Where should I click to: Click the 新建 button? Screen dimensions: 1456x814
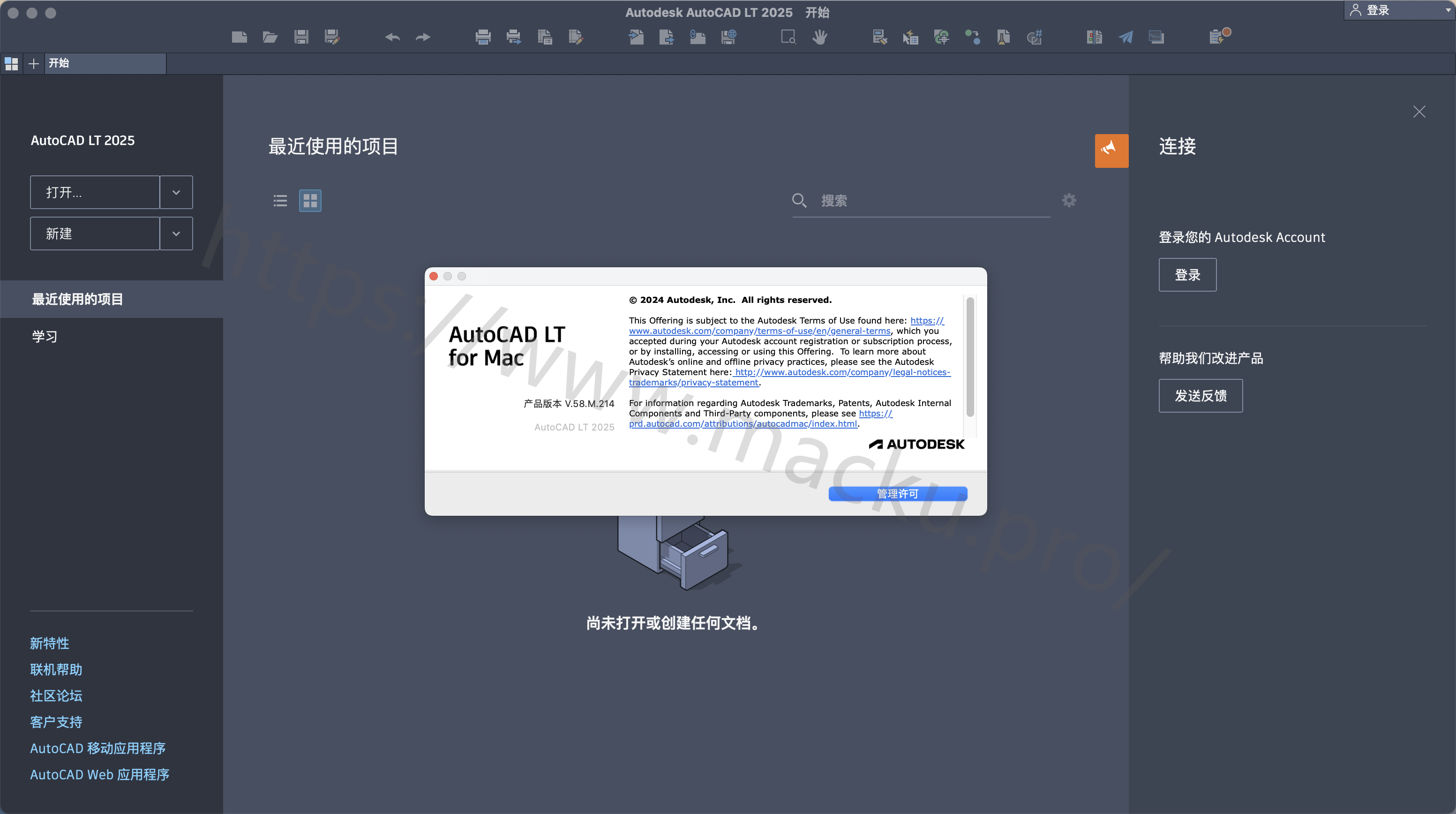(x=95, y=234)
